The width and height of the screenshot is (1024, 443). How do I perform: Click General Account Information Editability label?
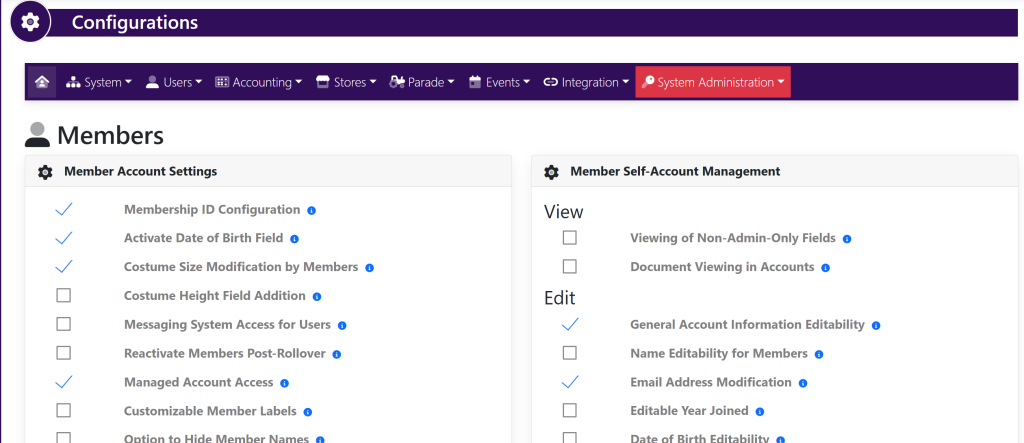(x=747, y=325)
